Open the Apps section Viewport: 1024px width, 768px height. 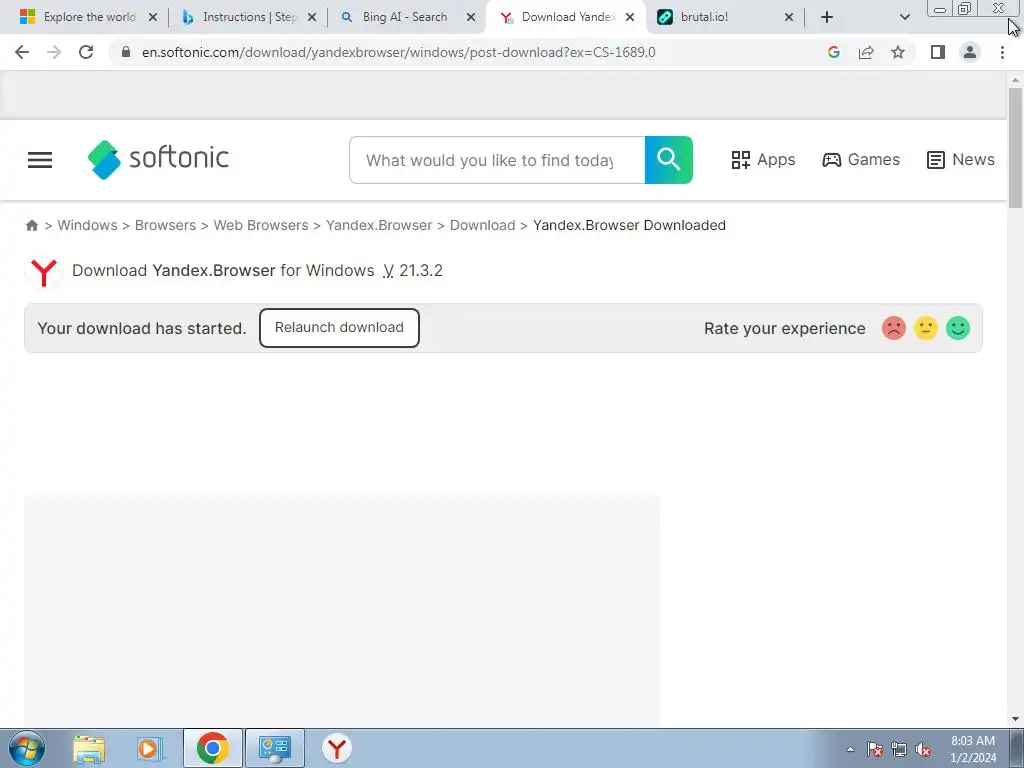[763, 159]
